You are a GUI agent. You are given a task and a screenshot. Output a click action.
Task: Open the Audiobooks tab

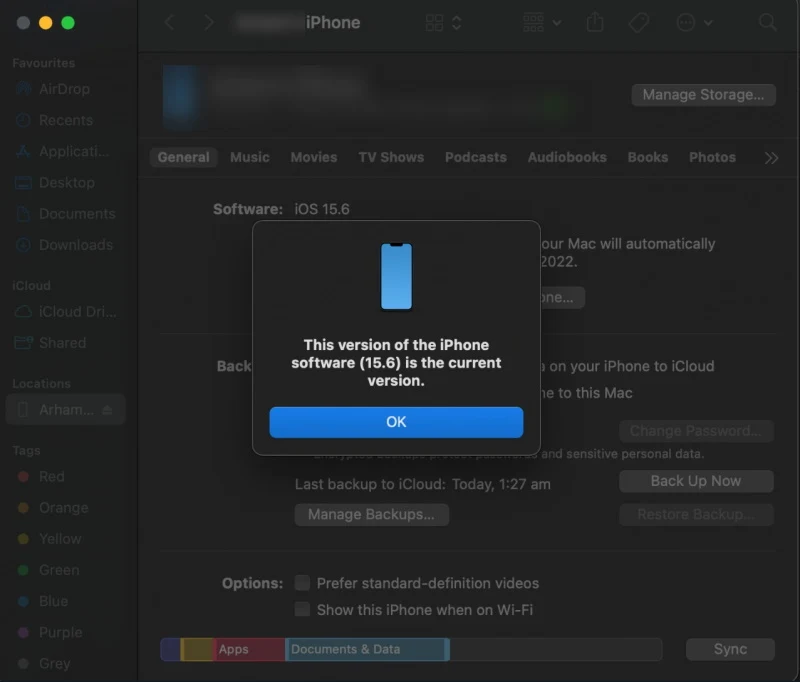pos(567,157)
